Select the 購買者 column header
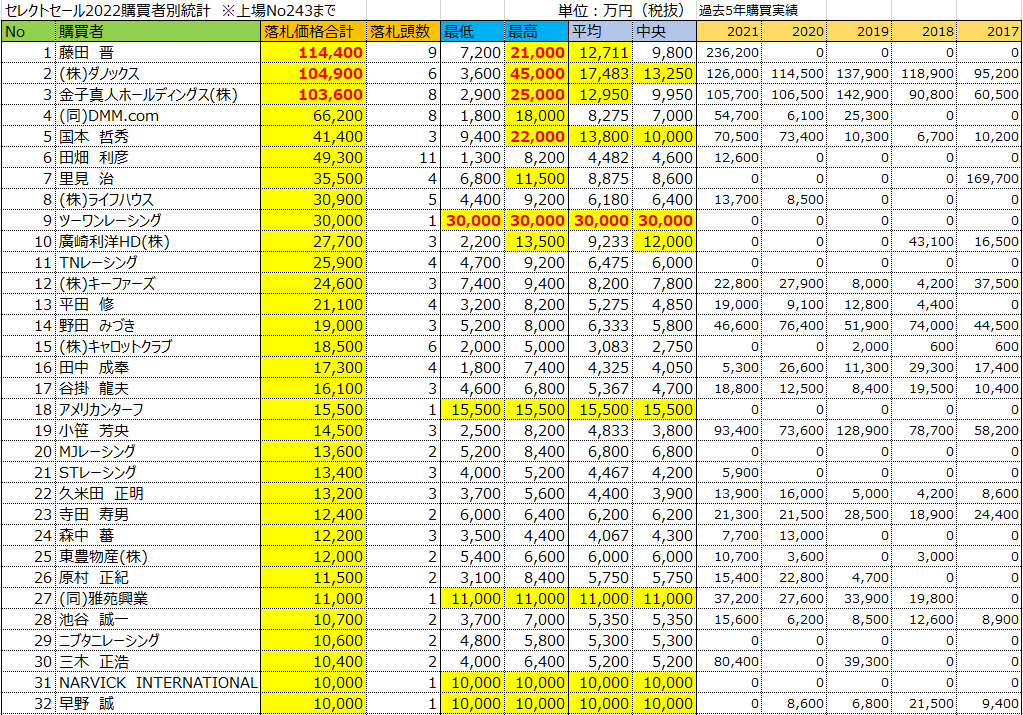Viewport: 1023px width, 715px height. click(x=157, y=31)
